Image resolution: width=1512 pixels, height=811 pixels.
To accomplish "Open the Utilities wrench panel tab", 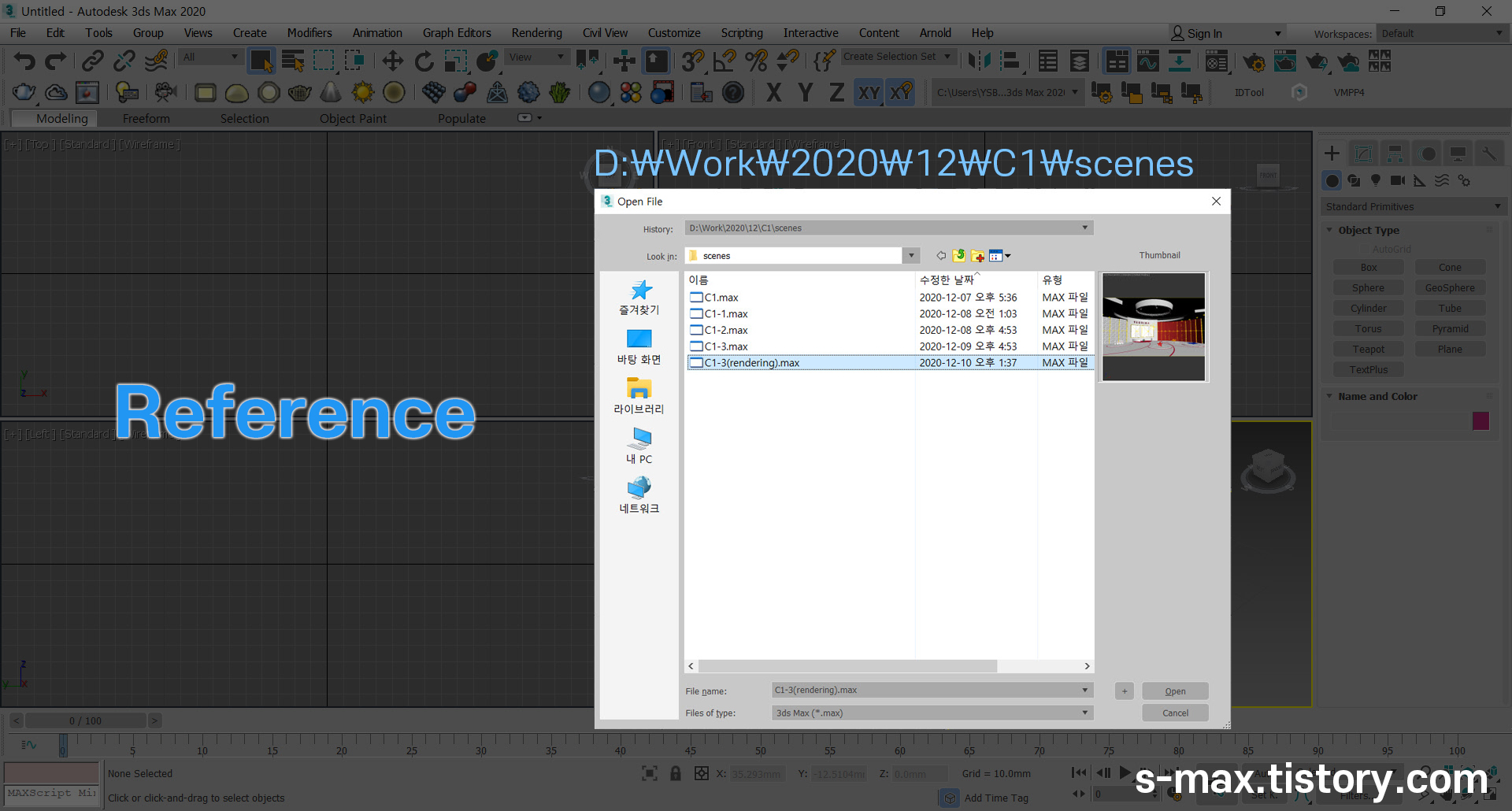I will [1489, 154].
